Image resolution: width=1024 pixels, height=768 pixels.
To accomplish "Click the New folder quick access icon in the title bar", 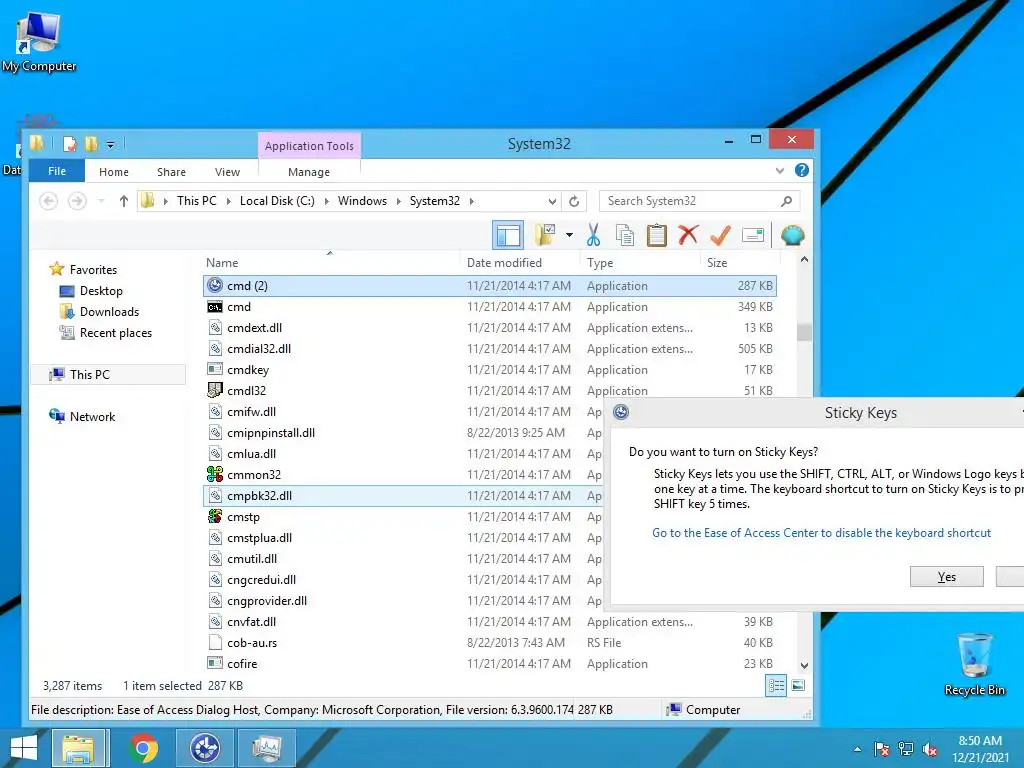I will [91, 144].
